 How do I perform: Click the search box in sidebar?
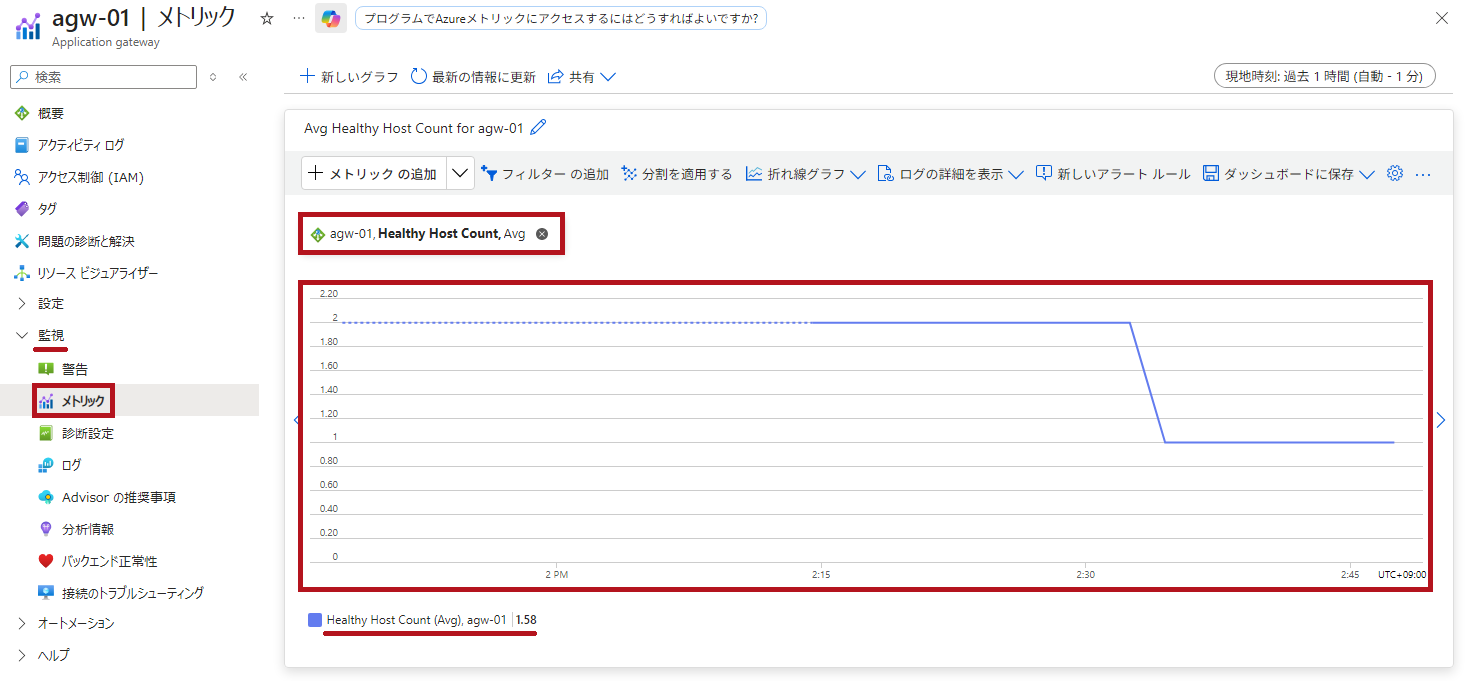click(103, 77)
